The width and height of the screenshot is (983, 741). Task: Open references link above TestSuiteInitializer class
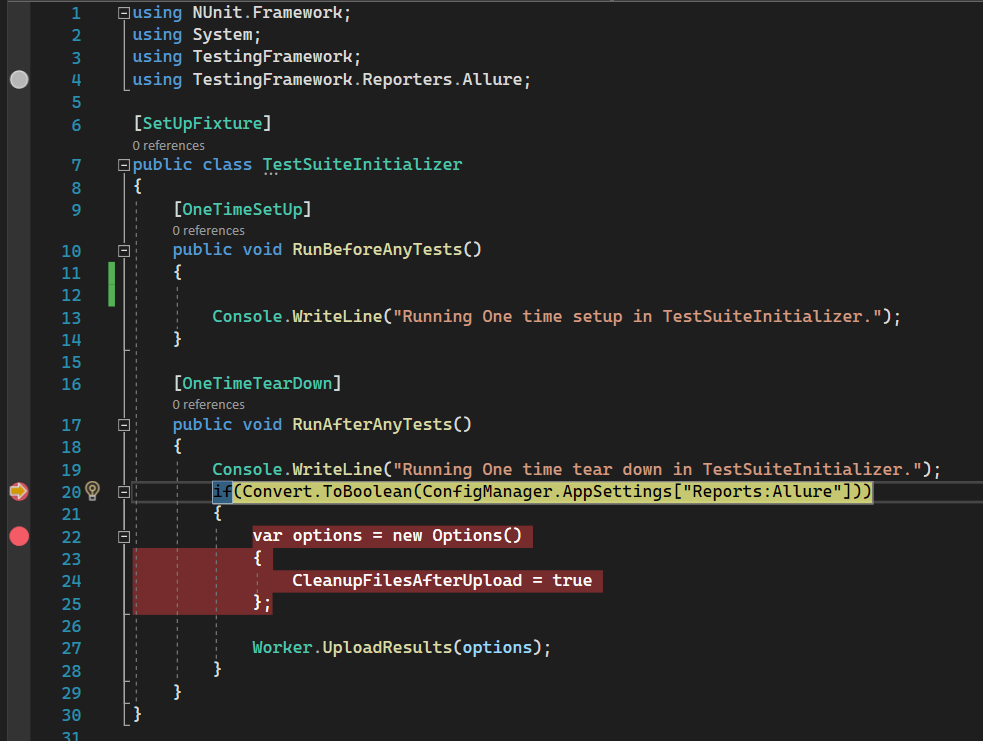(169, 145)
